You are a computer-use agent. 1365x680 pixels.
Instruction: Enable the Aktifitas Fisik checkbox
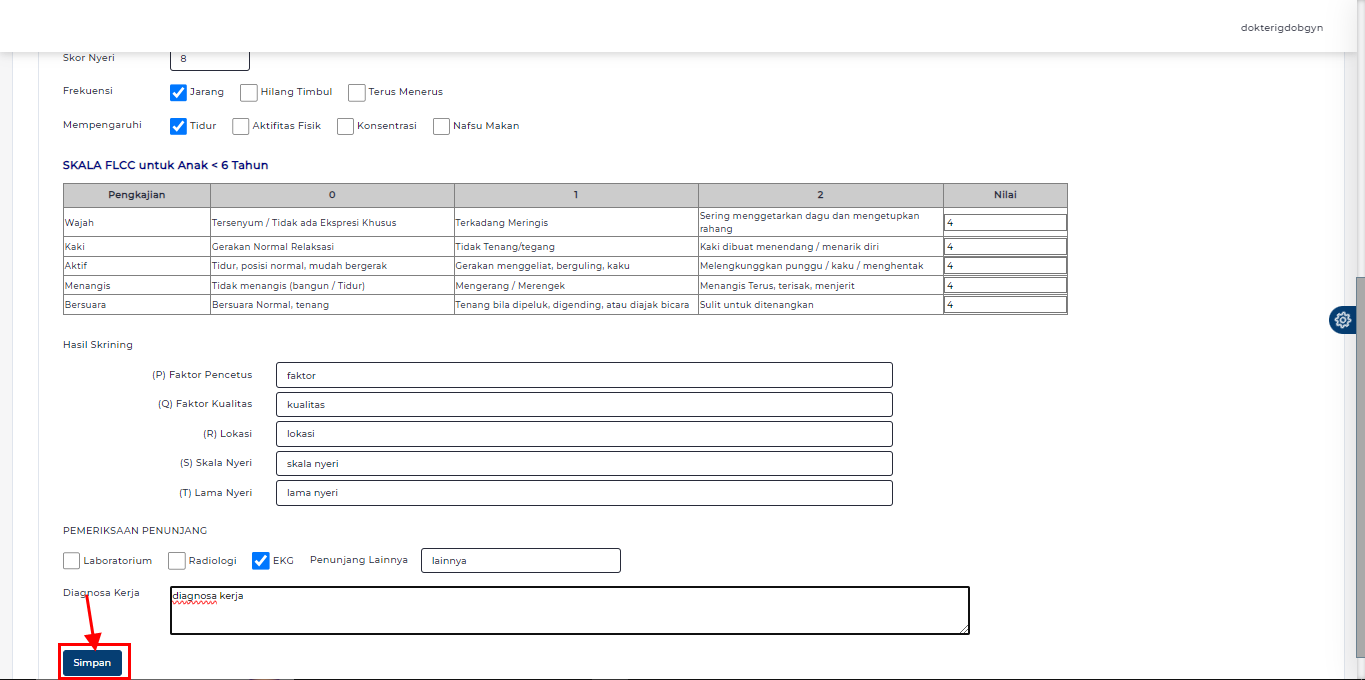(x=240, y=126)
